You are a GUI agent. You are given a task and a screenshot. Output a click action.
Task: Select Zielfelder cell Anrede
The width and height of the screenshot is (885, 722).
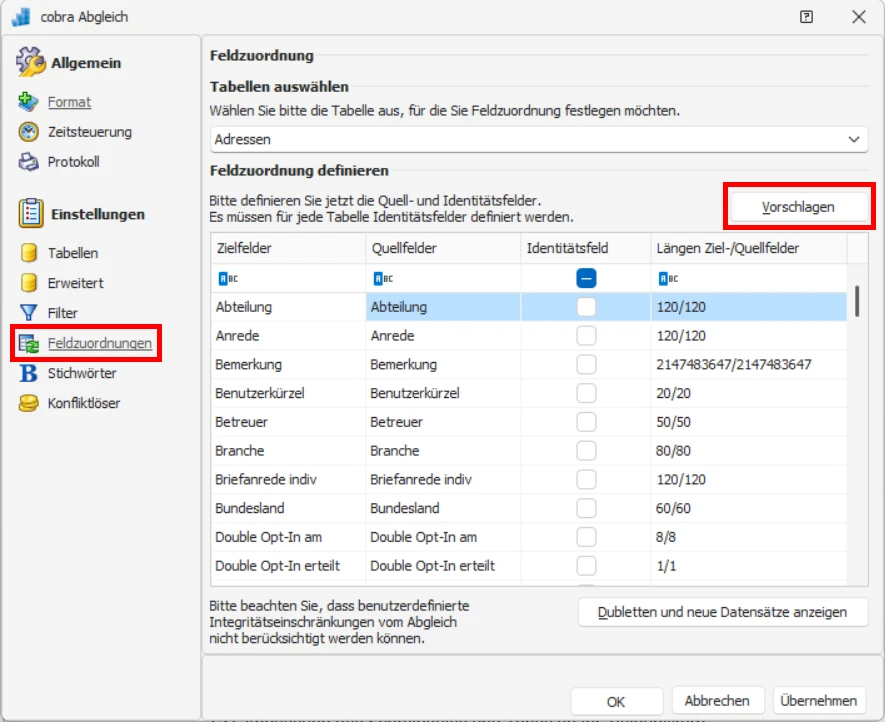(288, 336)
